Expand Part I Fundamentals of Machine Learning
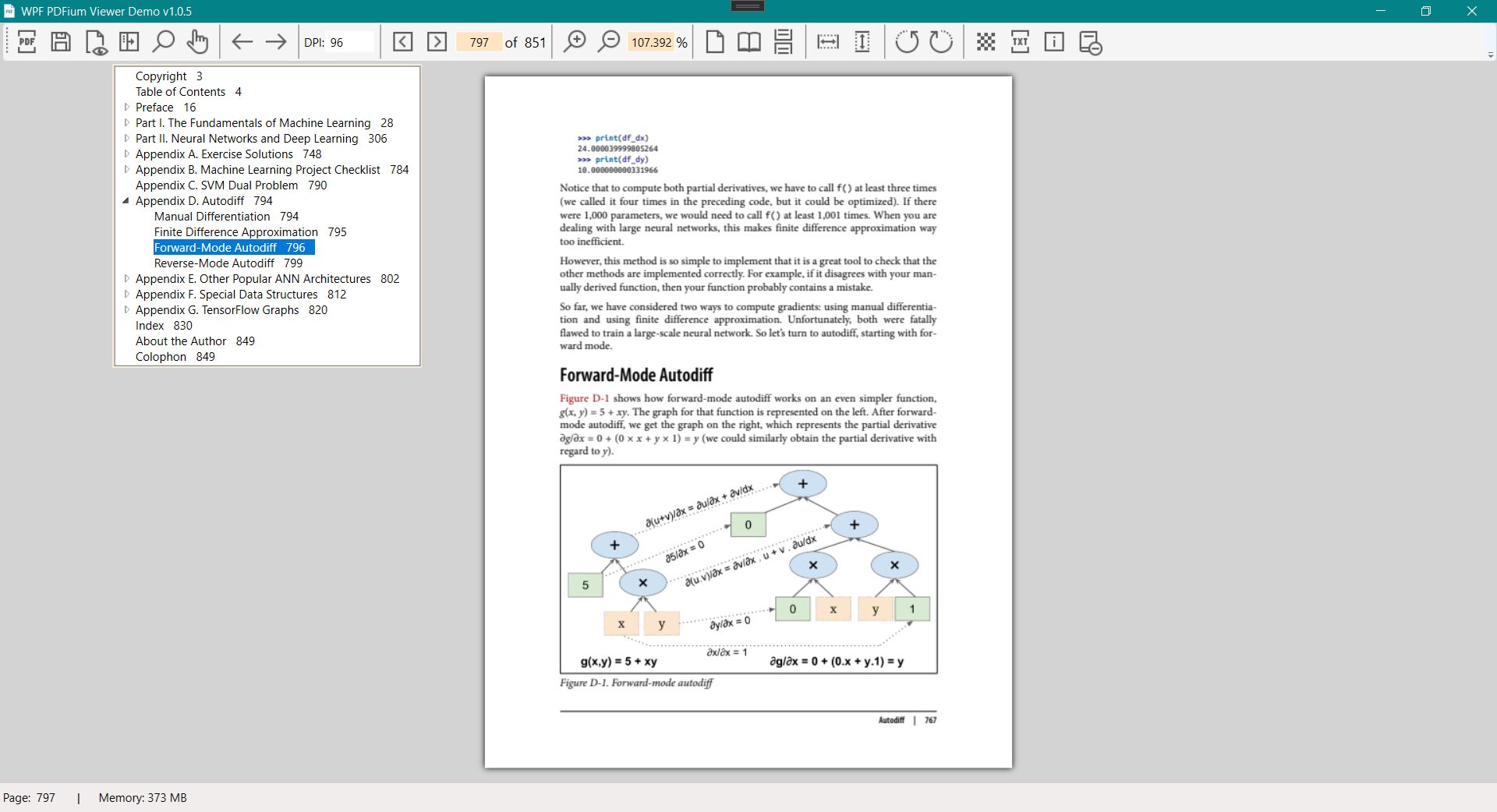Image resolution: width=1497 pixels, height=812 pixels. point(126,123)
